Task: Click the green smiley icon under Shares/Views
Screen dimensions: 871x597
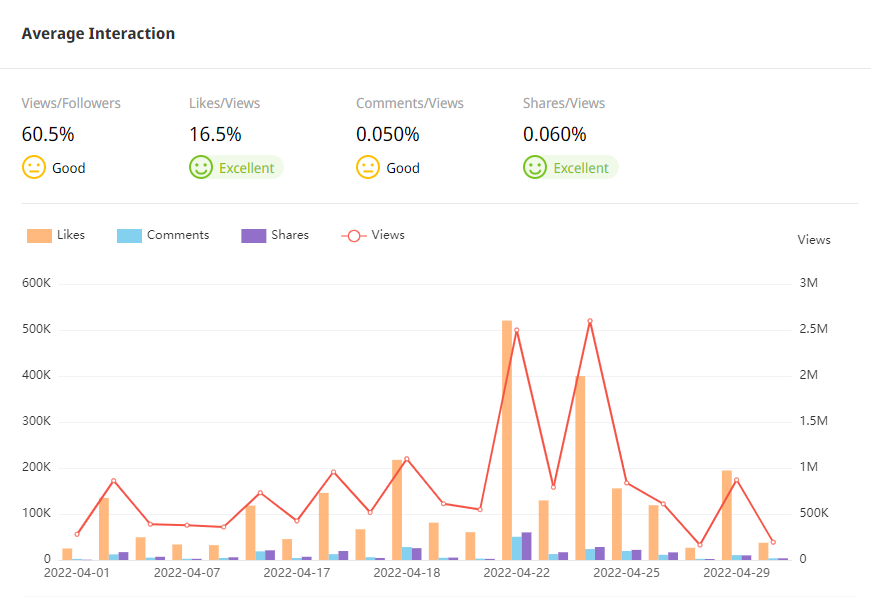Action: click(x=535, y=167)
